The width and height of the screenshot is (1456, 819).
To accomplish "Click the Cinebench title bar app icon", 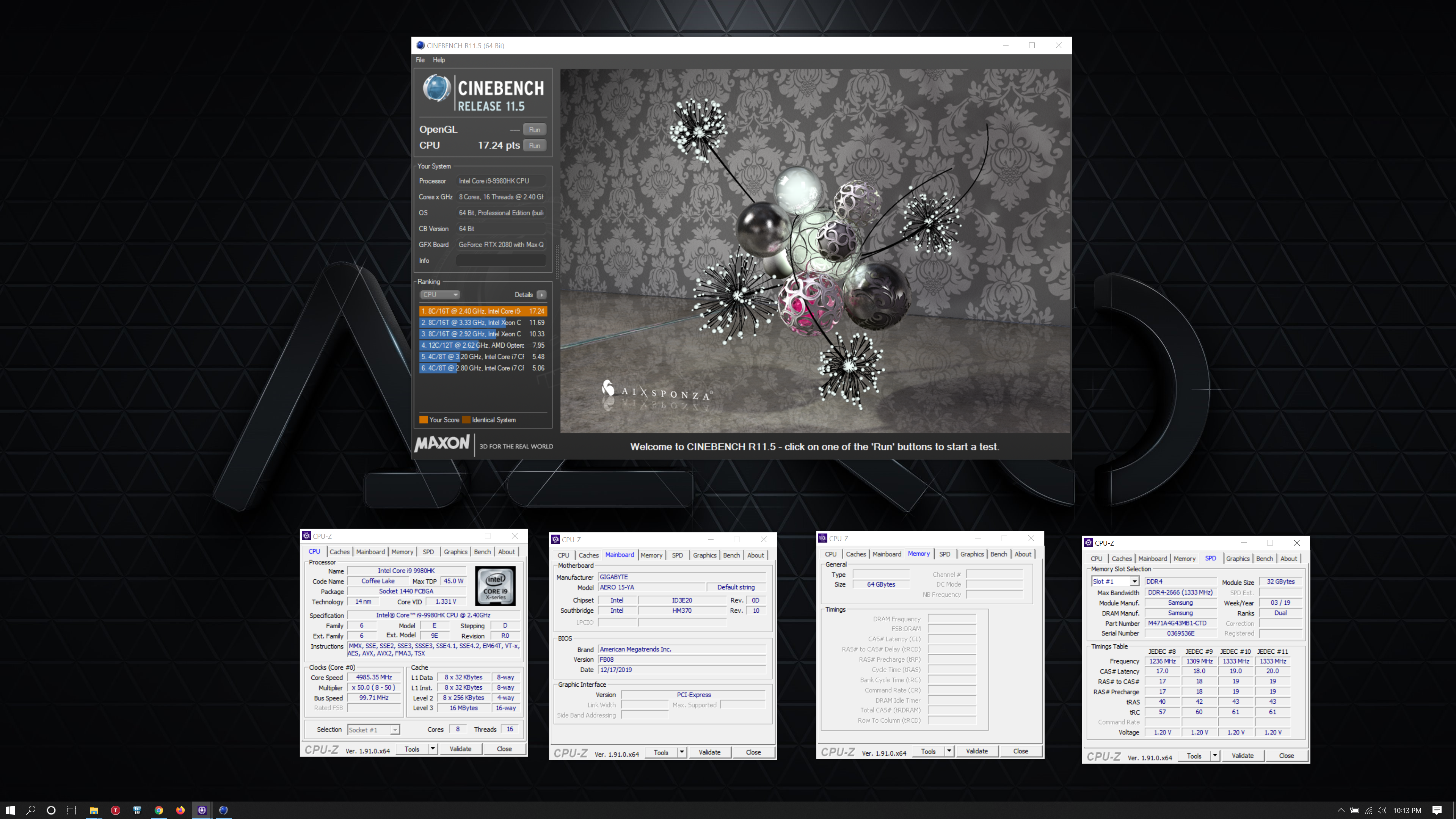I will [x=420, y=45].
